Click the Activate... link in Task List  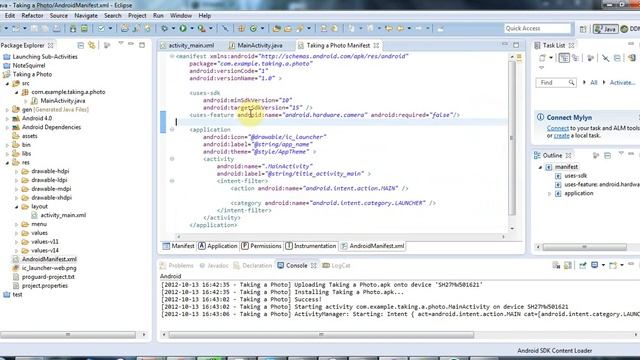[x=622, y=82]
